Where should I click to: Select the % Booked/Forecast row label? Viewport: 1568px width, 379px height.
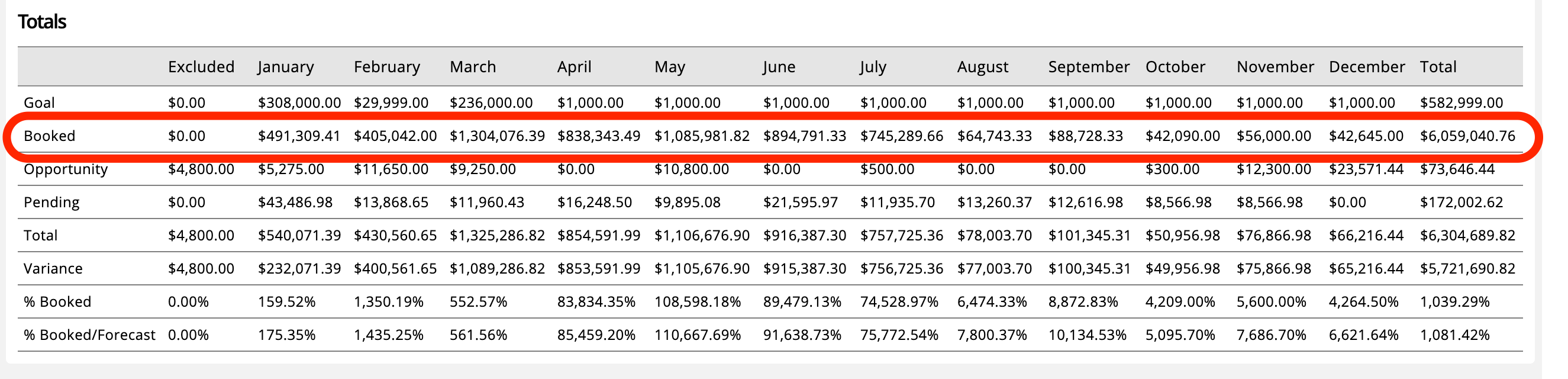click(89, 335)
